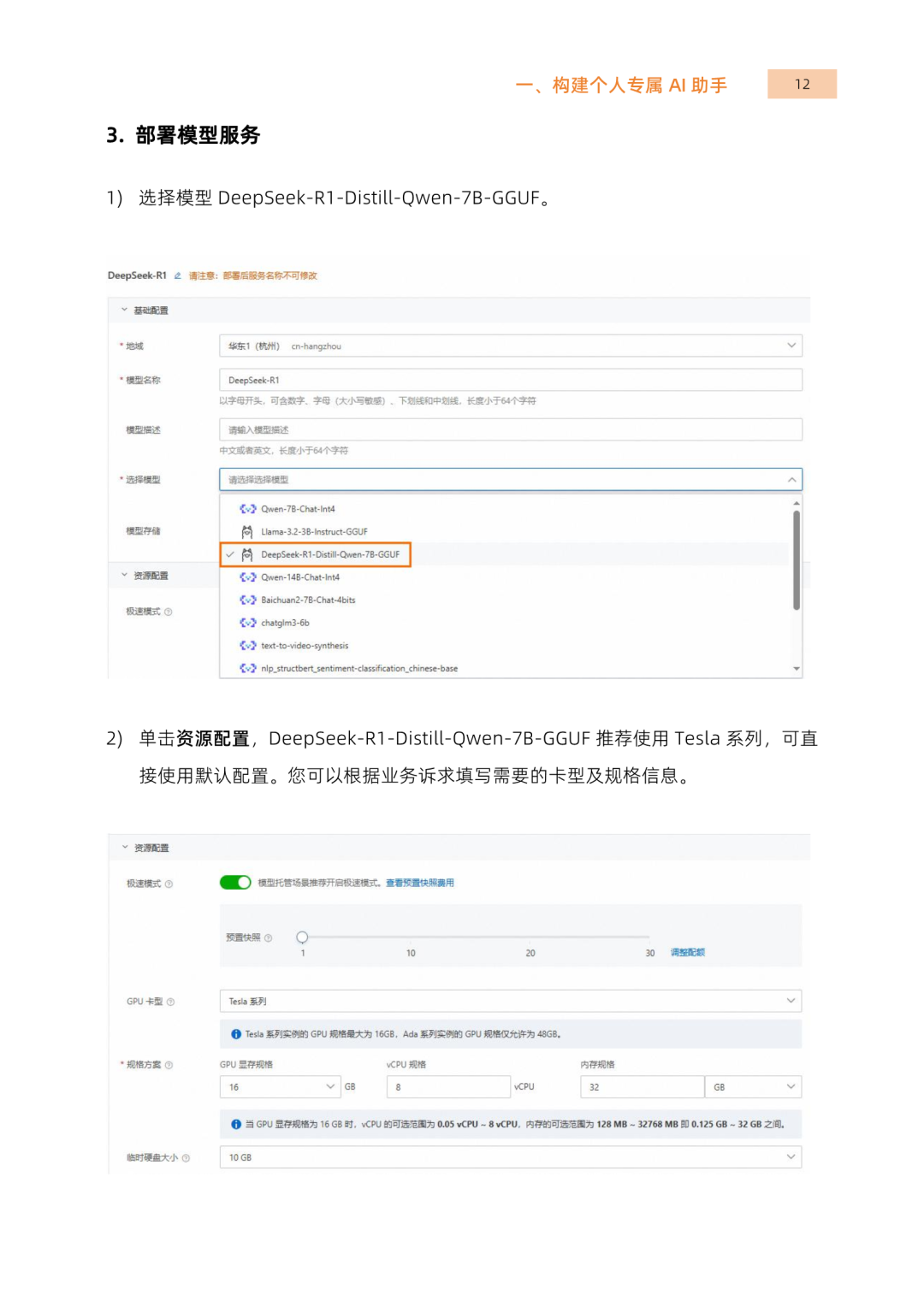The image size is (924, 1307).
Task: Collapse 资源配置 section above the 极速模式 toggle
Action: [x=125, y=848]
